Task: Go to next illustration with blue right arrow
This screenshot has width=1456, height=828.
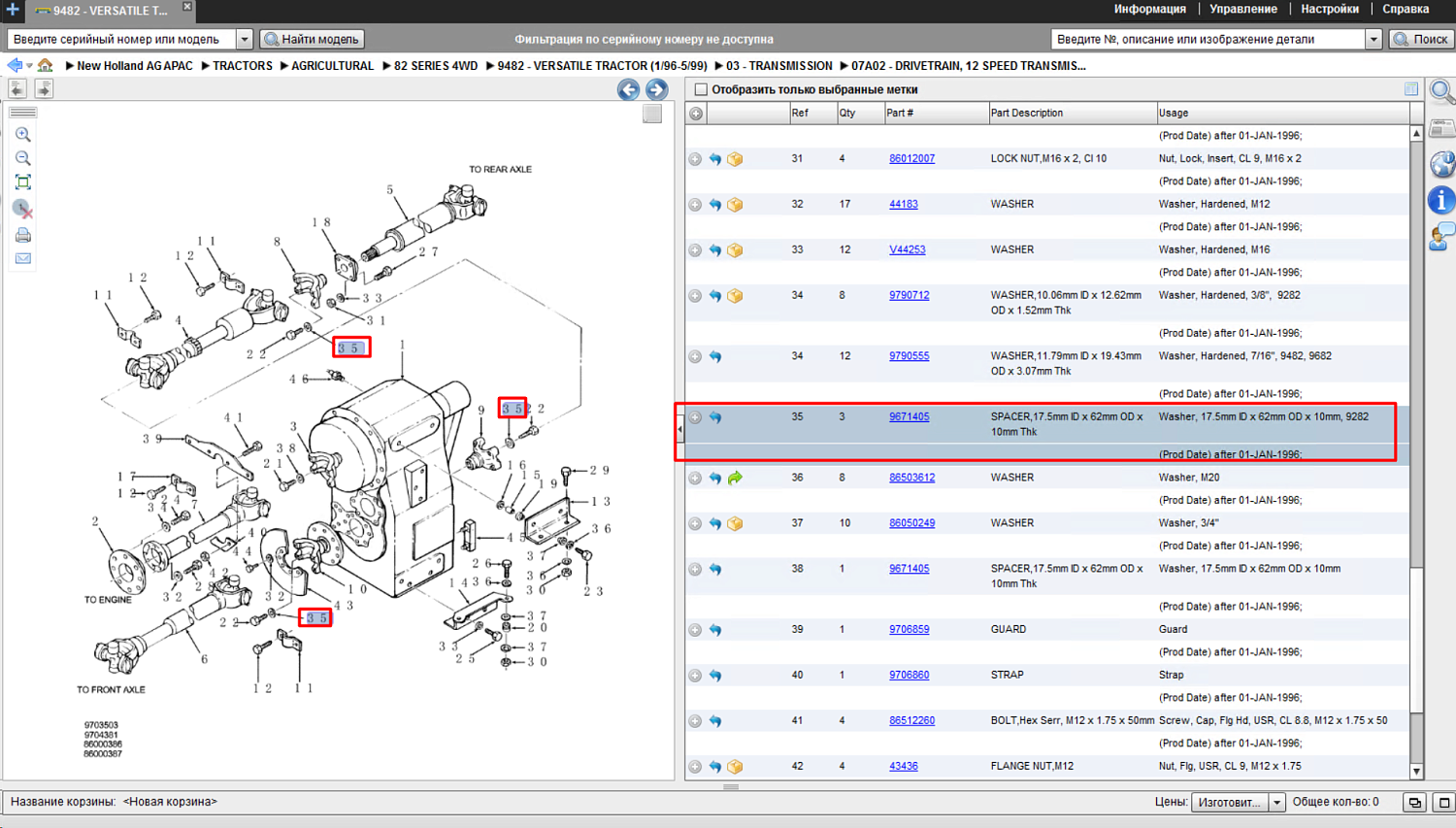Action: click(x=657, y=90)
